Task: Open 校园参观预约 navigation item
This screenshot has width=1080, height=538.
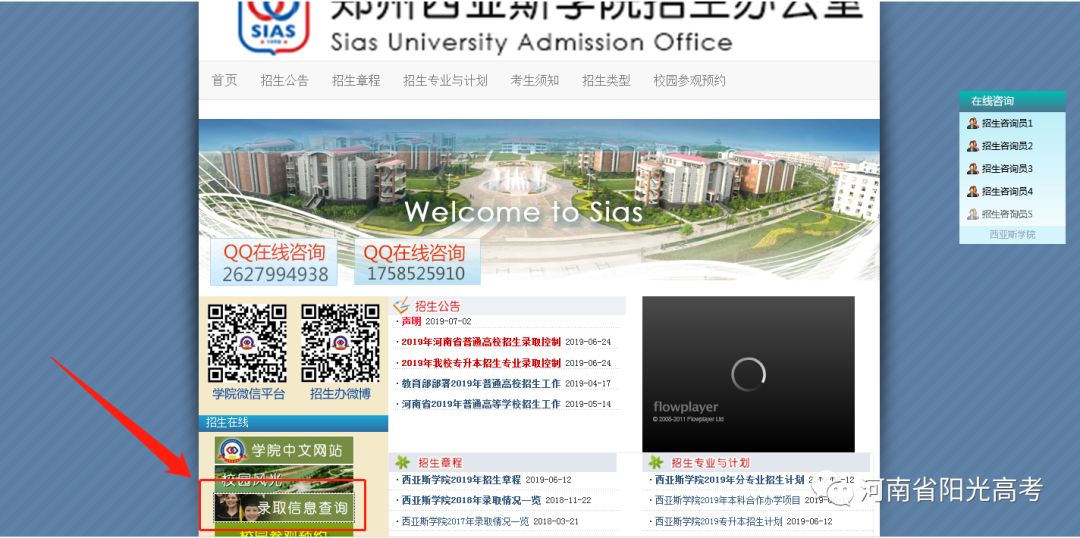Action: point(689,81)
